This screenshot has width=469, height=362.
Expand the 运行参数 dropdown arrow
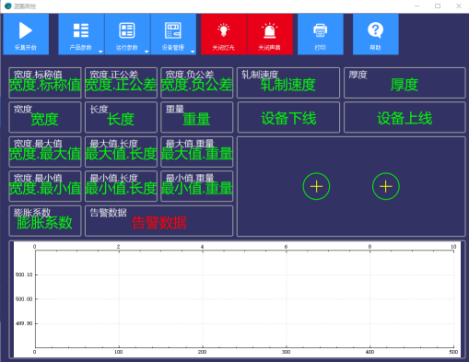tap(147, 51)
